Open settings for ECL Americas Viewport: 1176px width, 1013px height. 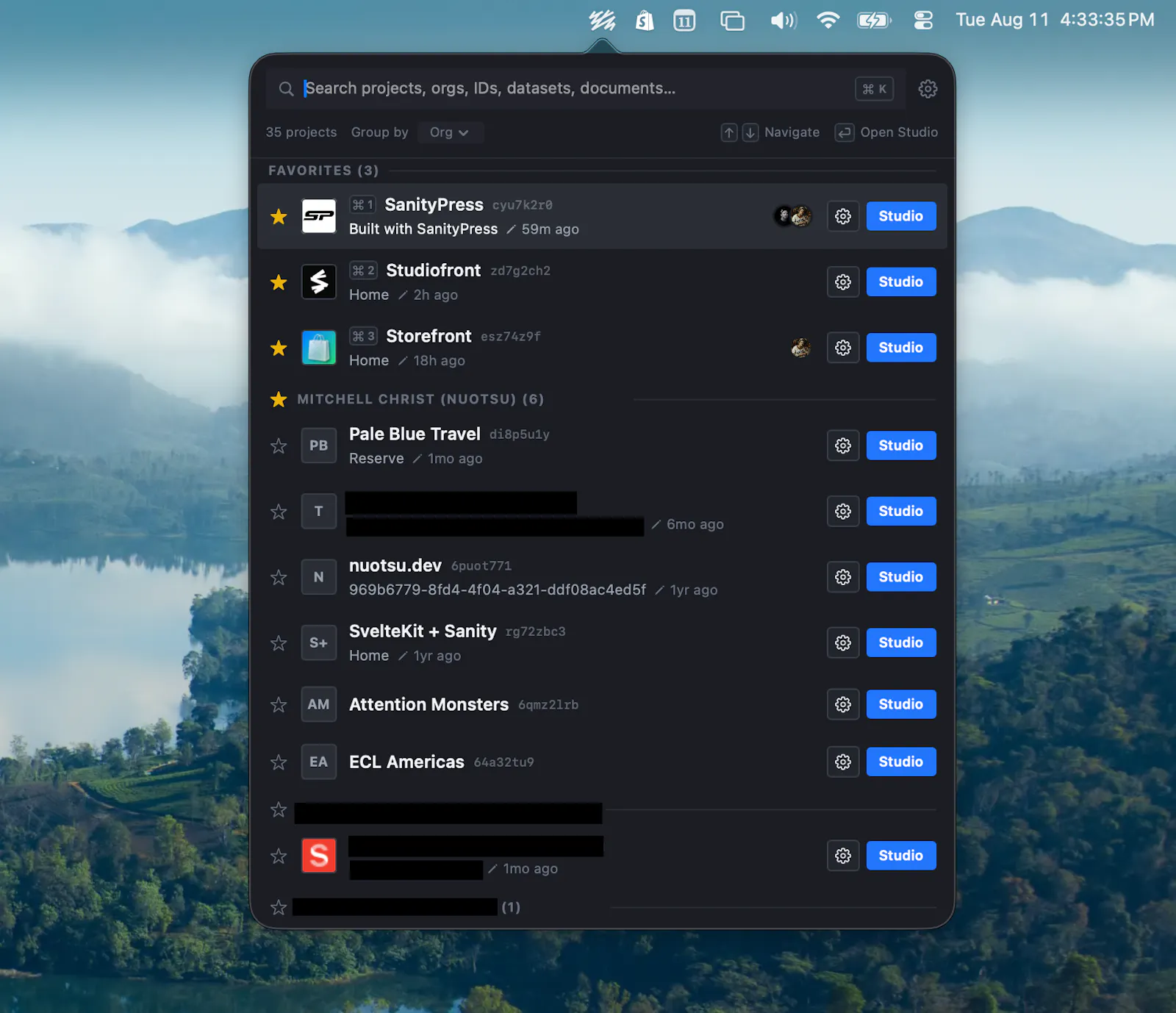point(843,762)
